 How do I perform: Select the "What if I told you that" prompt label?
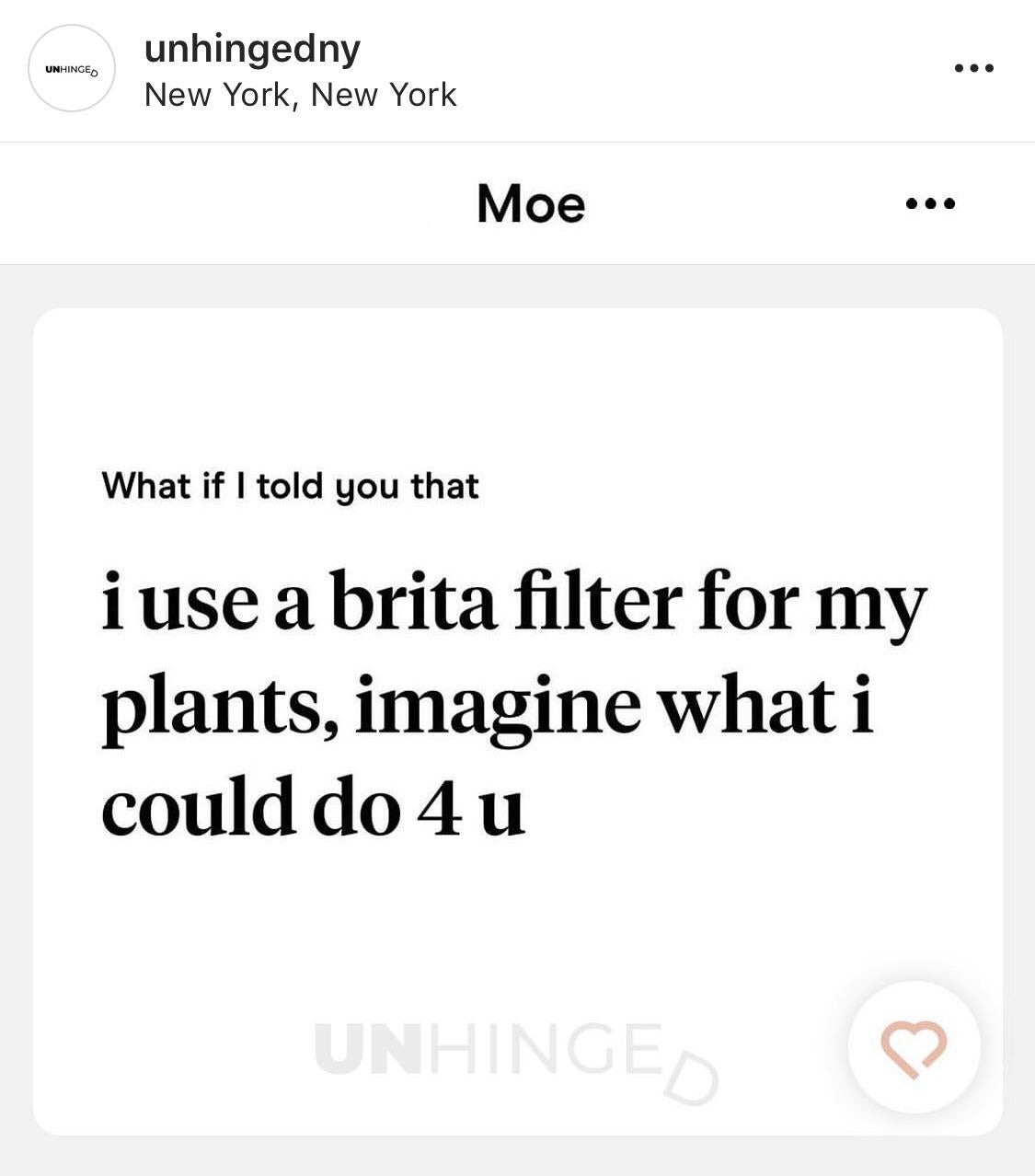coord(290,486)
